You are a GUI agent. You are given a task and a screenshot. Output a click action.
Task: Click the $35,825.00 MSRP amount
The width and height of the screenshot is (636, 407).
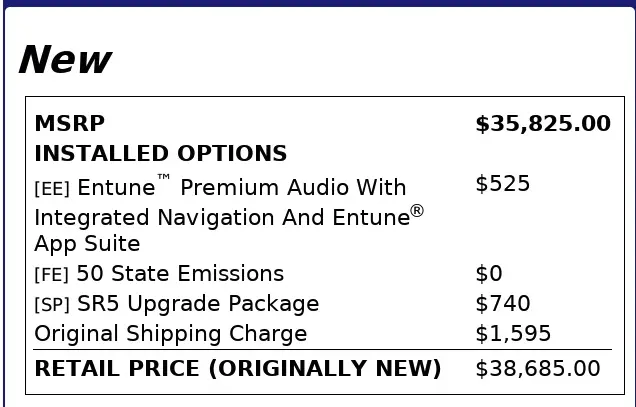[x=542, y=124]
